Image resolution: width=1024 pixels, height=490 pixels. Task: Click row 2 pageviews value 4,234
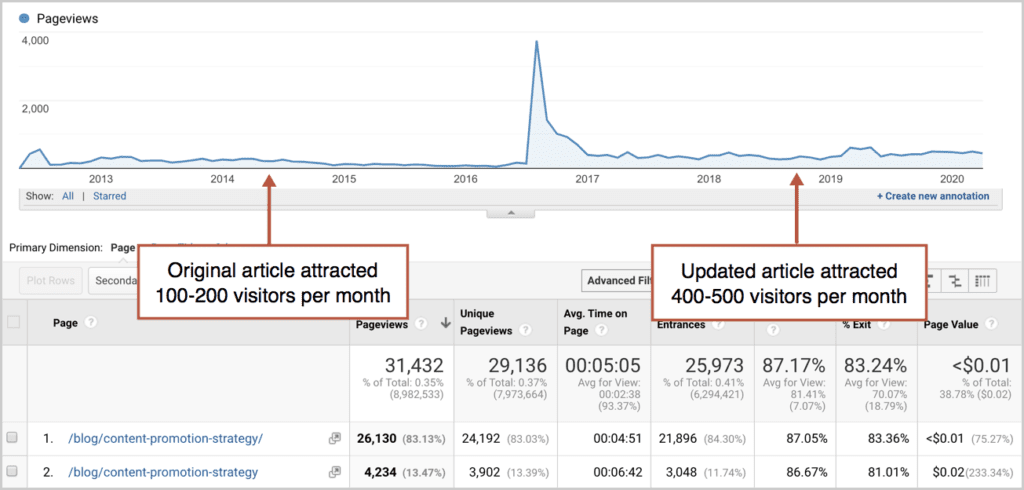click(379, 472)
